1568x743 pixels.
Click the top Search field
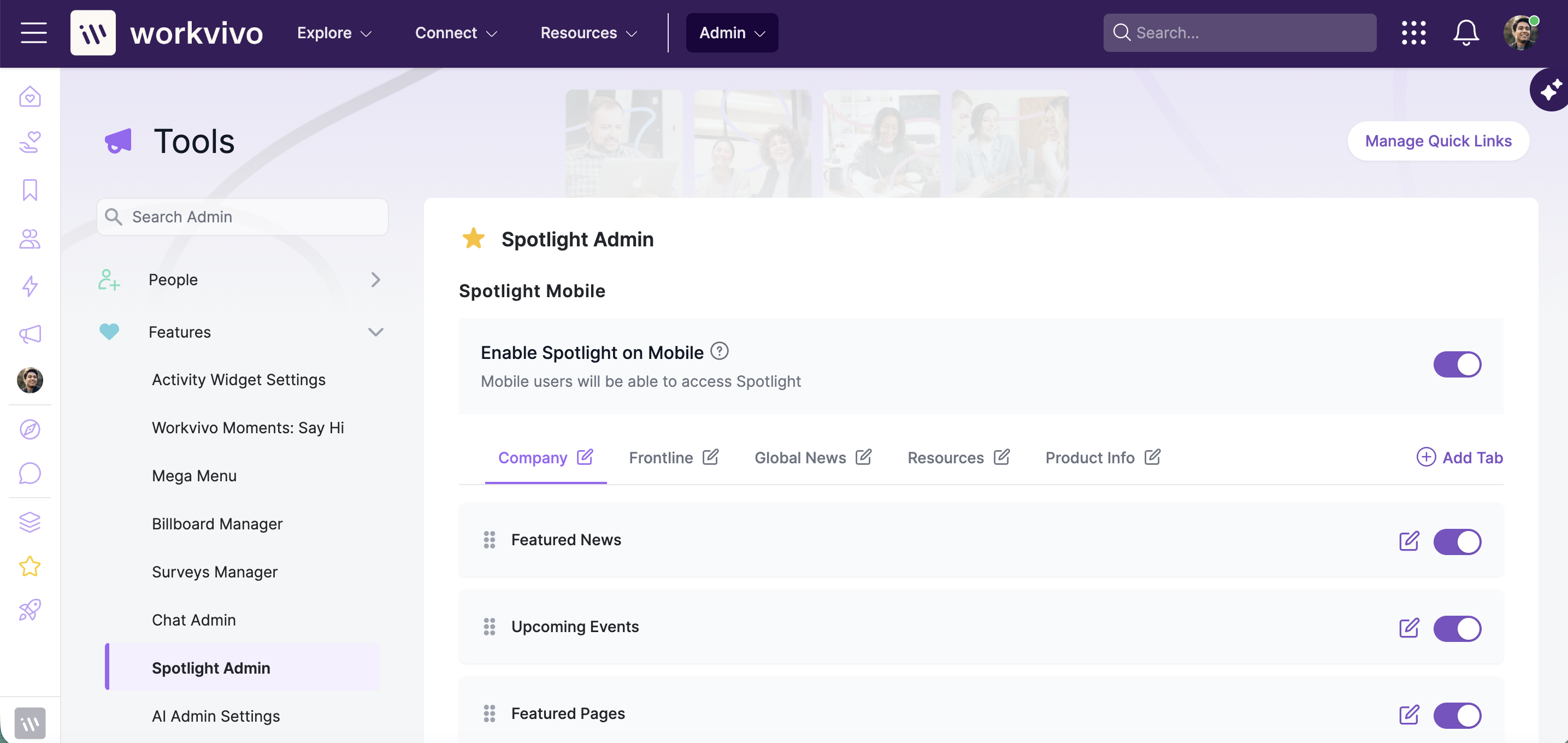1239,33
